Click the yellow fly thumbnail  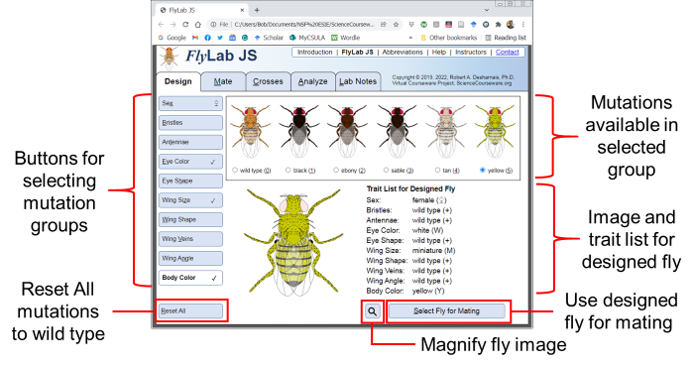(x=495, y=131)
